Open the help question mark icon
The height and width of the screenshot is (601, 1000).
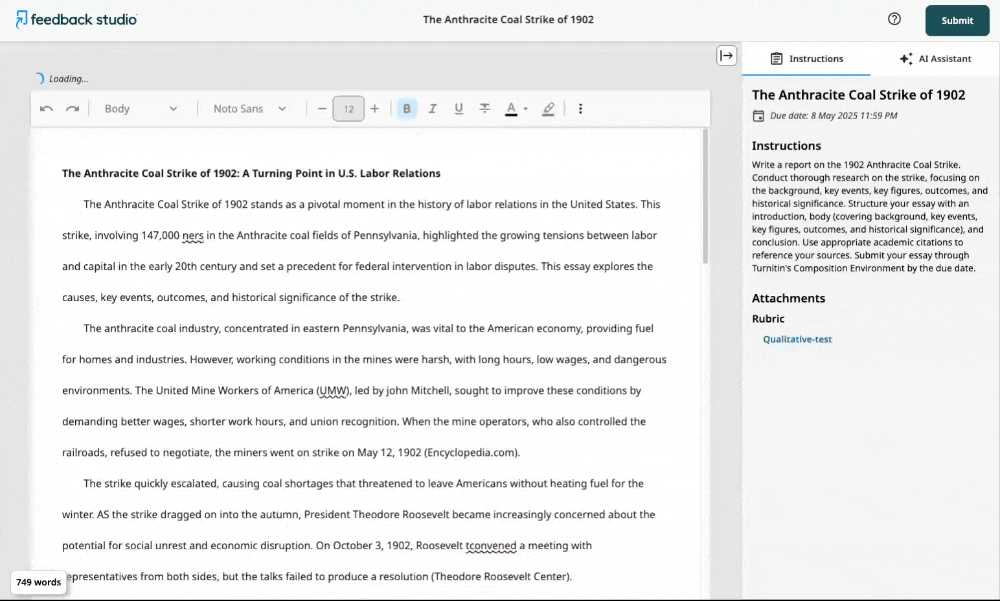click(x=894, y=19)
